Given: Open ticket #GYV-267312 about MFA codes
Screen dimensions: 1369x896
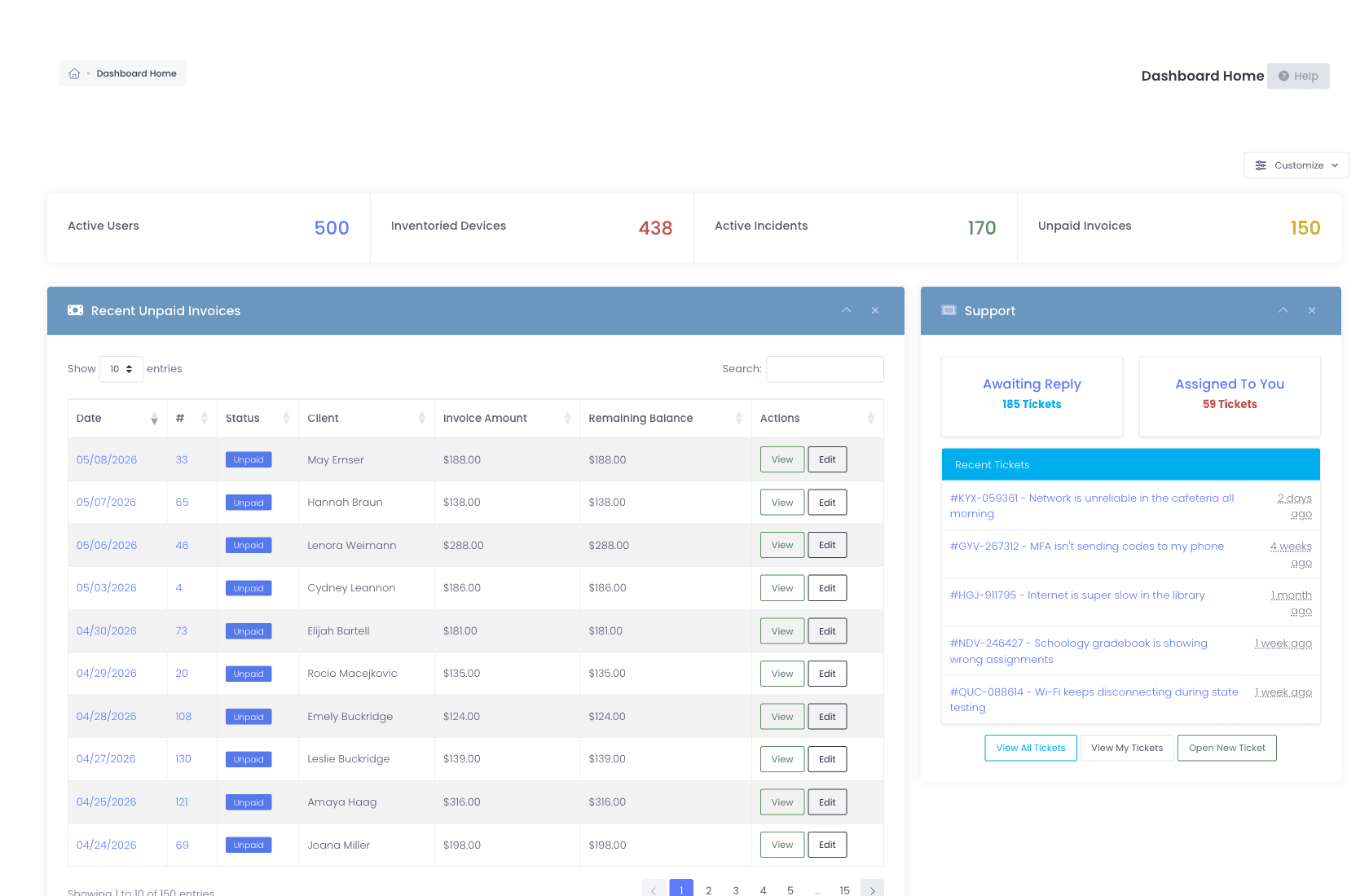Looking at the screenshot, I should (x=1087, y=547).
